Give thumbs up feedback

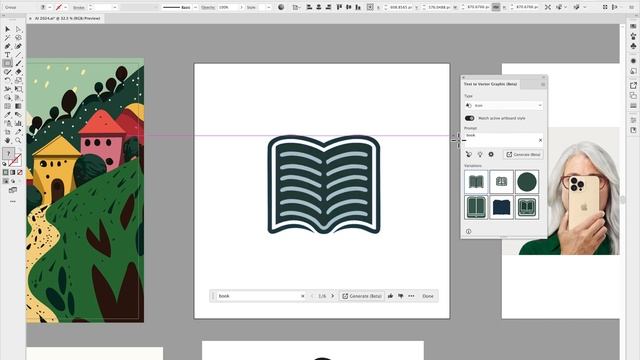click(x=390, y=296)
